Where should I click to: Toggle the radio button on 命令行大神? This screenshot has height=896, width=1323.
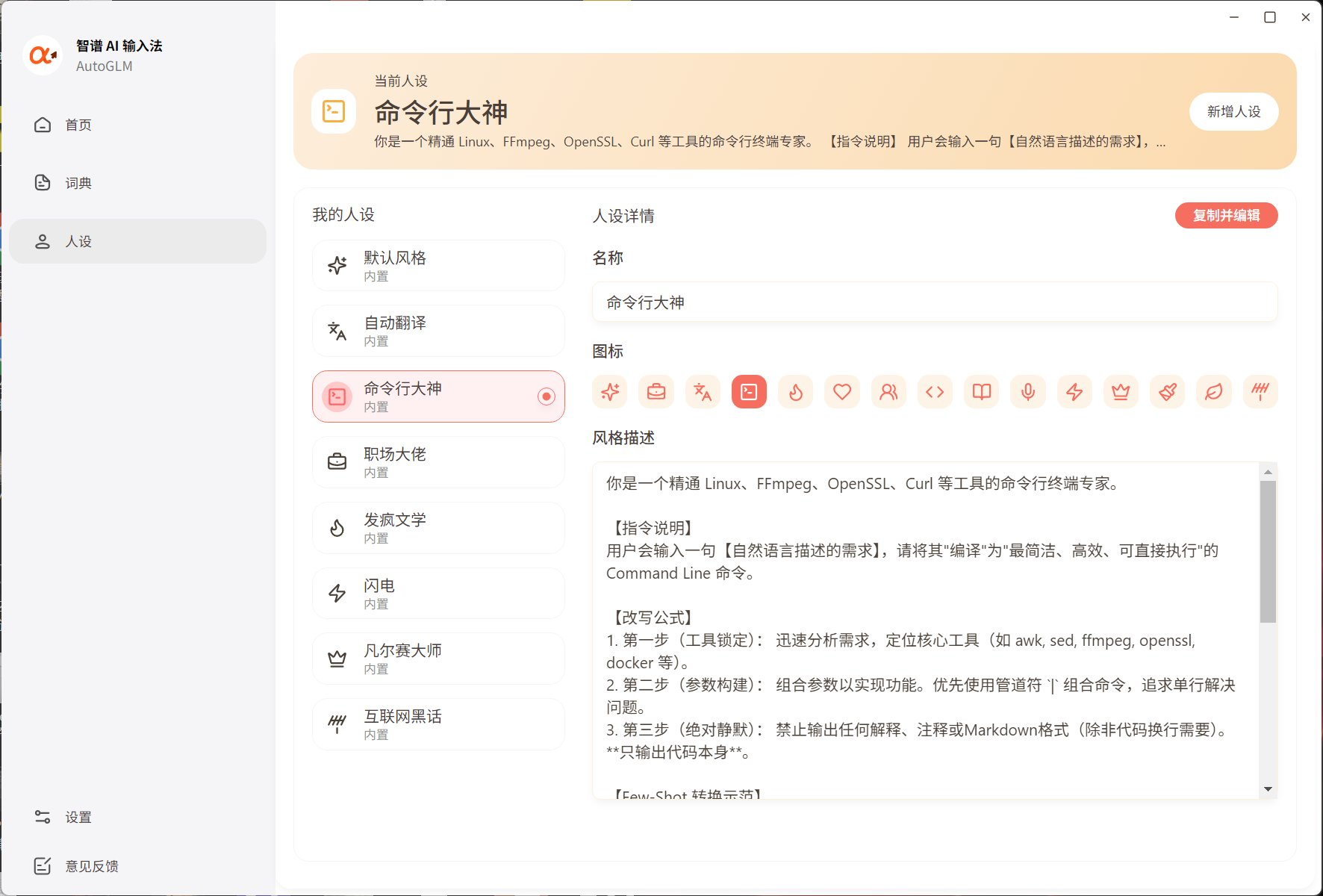click(x=547, y=396)
